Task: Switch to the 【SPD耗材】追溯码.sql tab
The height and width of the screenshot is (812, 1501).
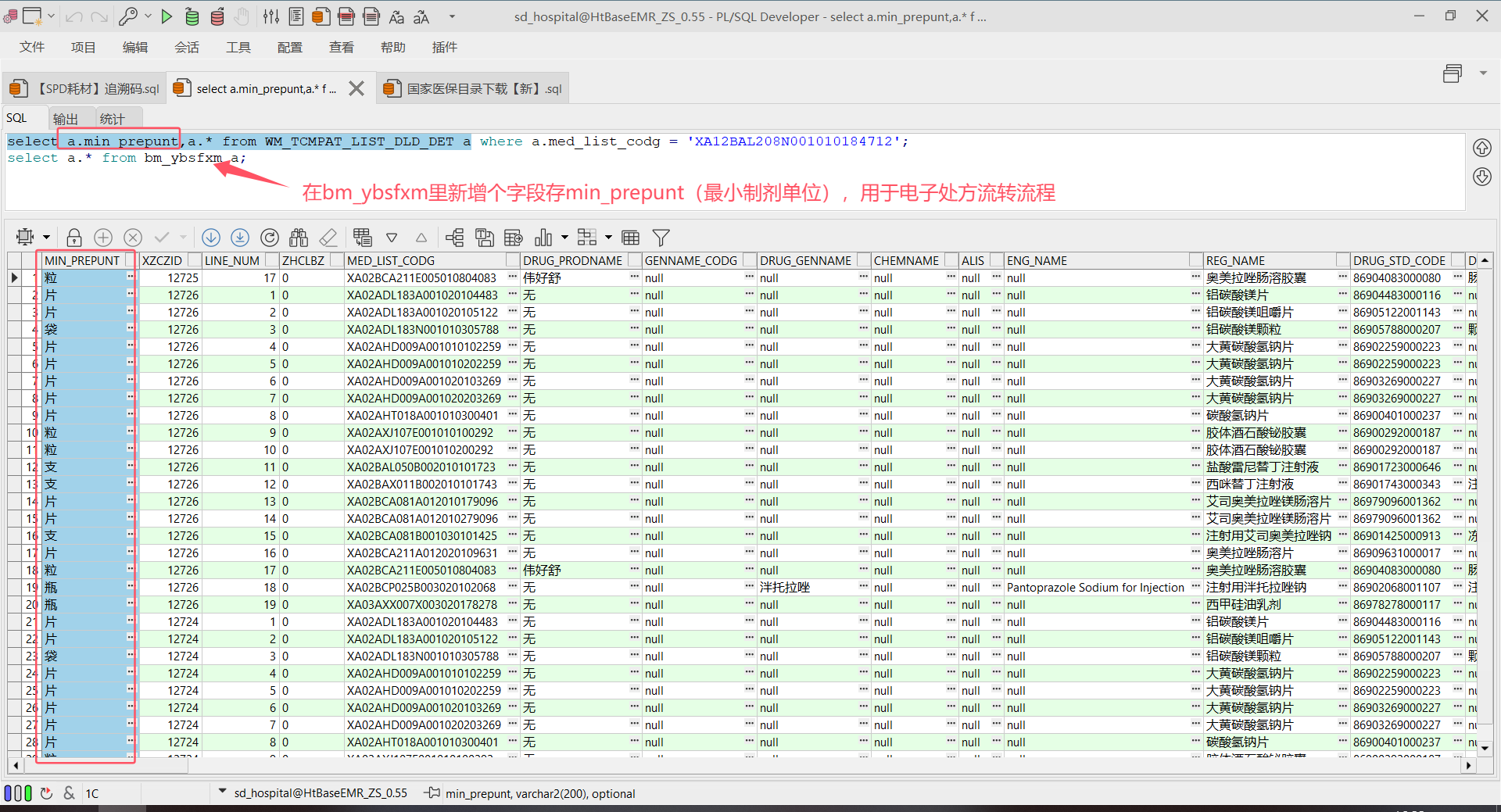Action: coord(85,88)
